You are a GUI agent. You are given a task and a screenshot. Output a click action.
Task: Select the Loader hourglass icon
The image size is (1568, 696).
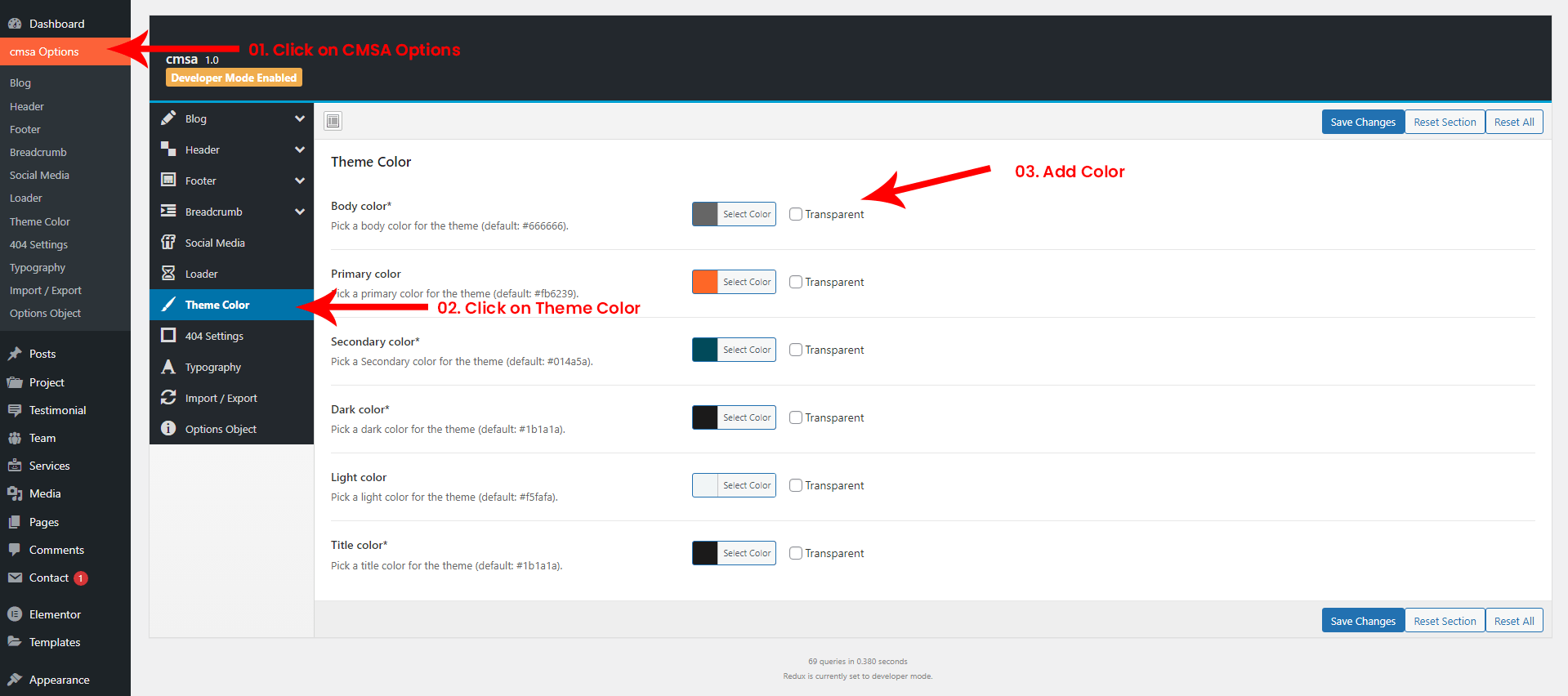tap(168, 274)
